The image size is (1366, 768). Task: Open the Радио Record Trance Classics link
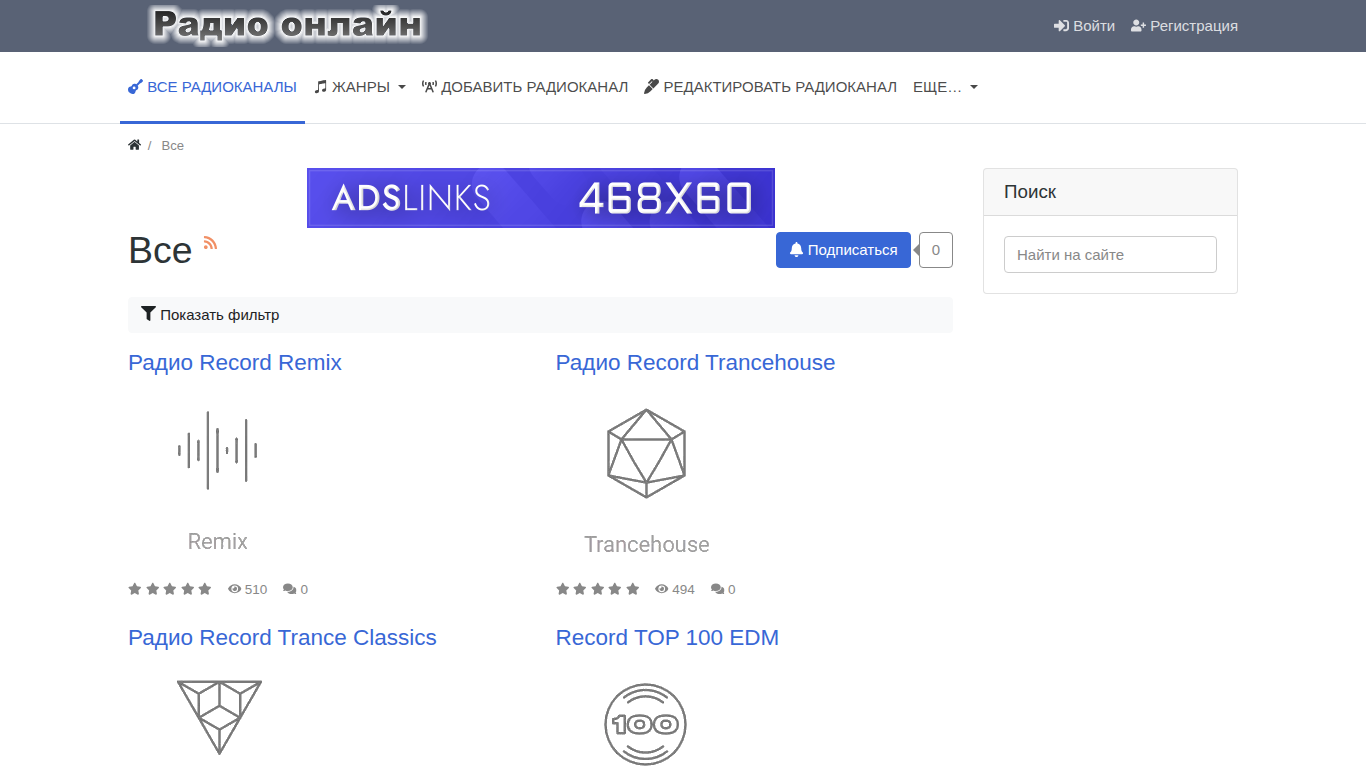pyautogui.click(x=282, y=638)
